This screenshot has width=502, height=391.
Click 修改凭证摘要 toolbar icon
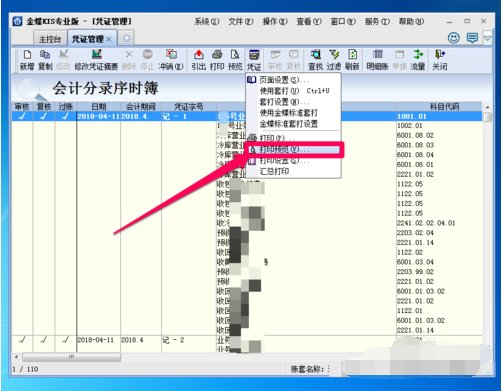click(x=96, y=60)
